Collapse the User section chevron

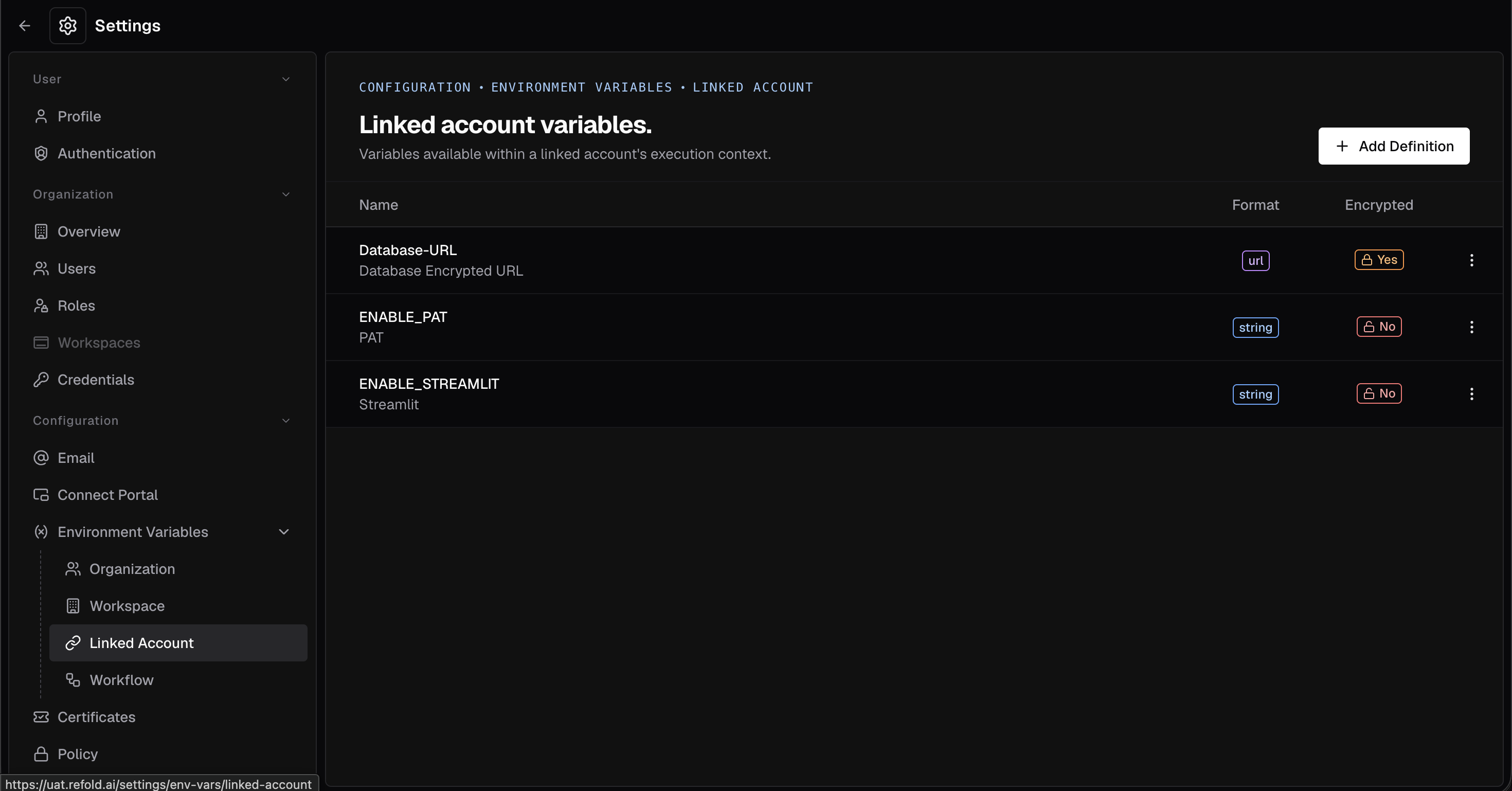286,79
